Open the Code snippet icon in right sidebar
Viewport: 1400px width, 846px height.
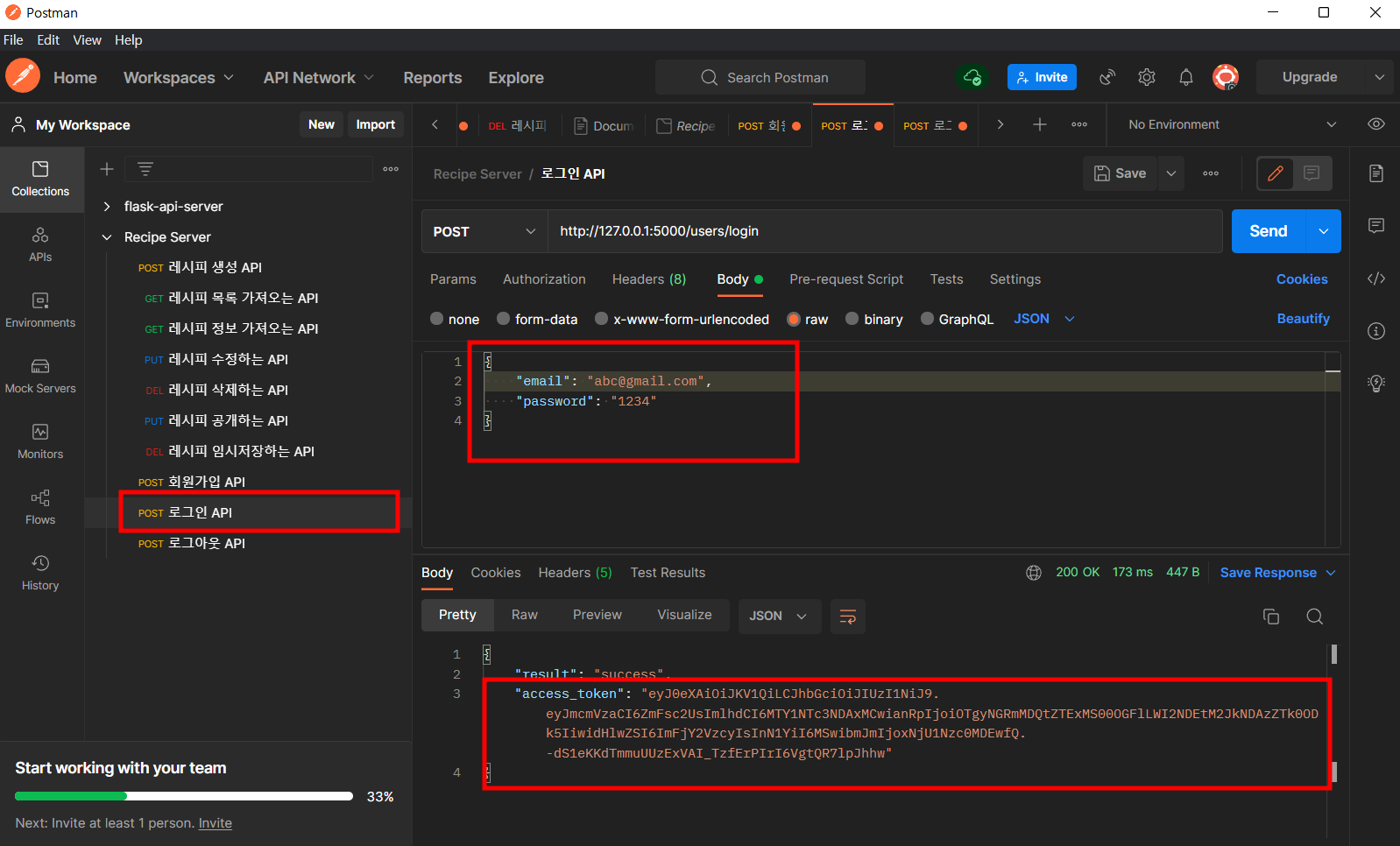click(1376, 278)
